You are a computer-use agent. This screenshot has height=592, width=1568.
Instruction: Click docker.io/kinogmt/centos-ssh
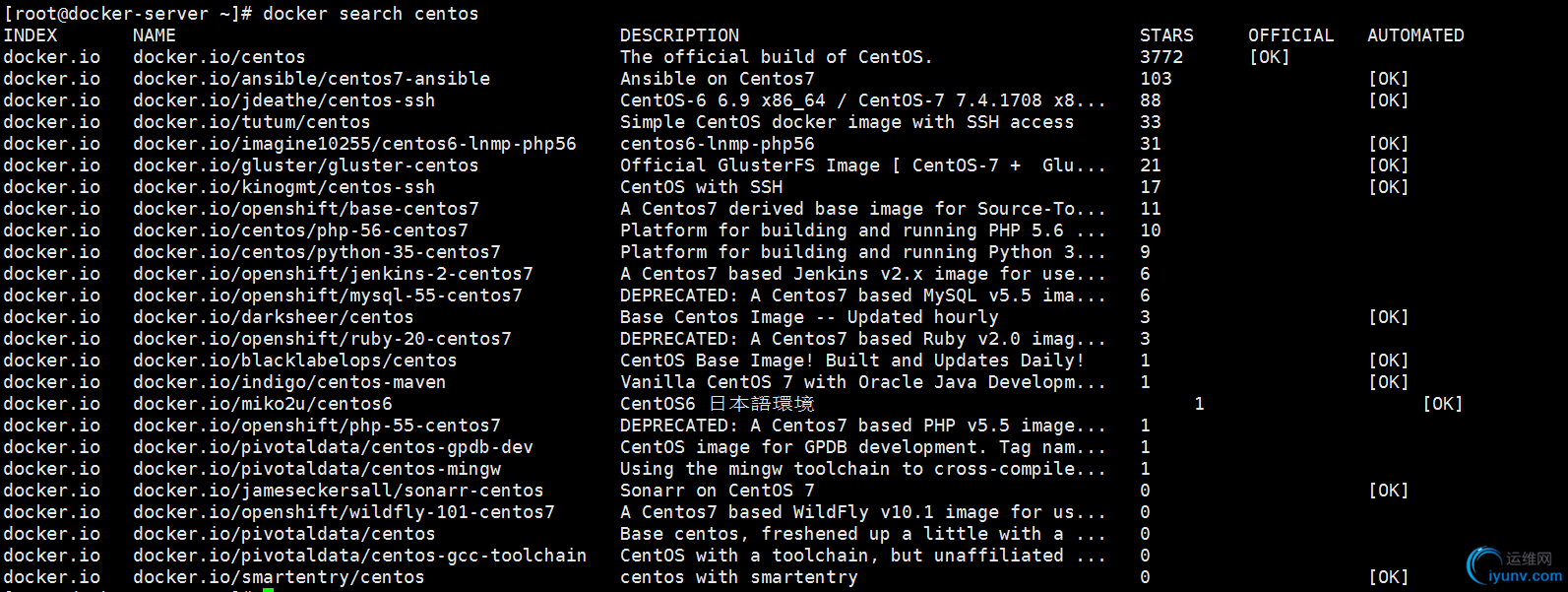click(x=284, y=187)
